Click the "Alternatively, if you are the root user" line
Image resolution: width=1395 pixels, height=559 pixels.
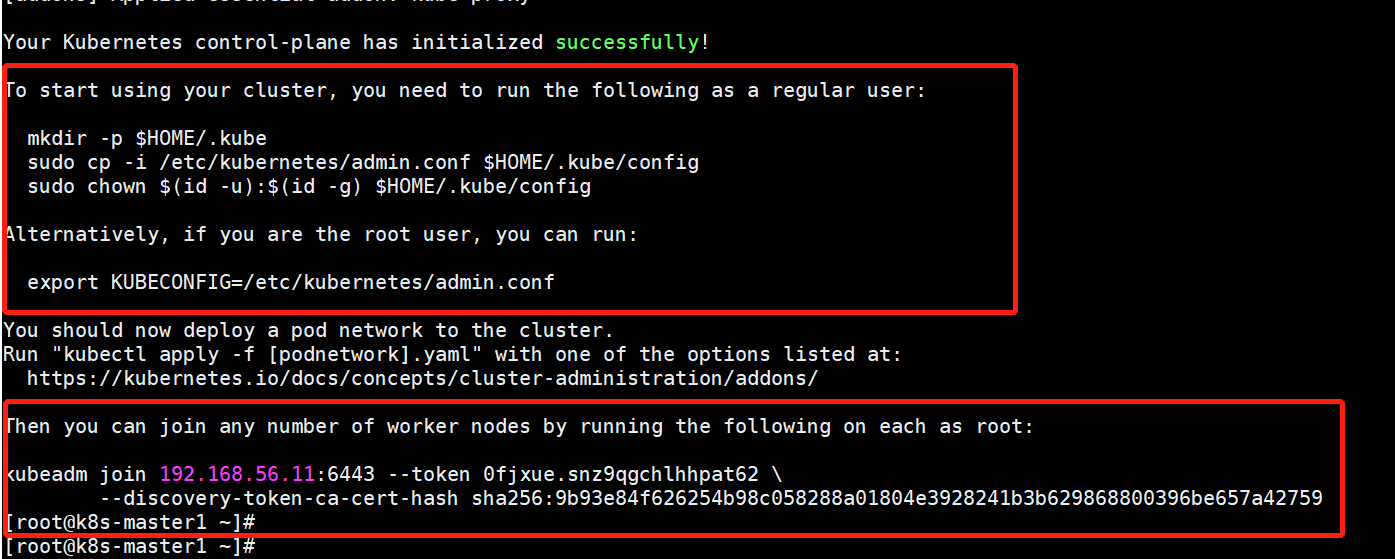point(320,234)
